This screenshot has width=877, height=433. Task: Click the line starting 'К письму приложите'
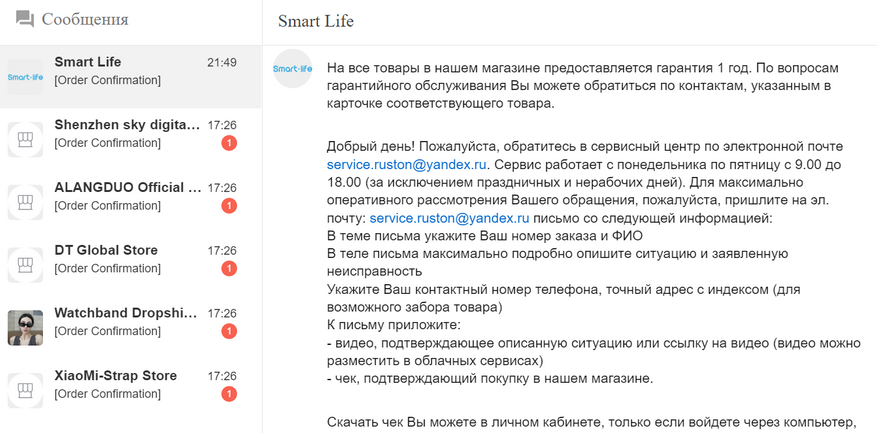pyautogui.click(x=393, y=325)
